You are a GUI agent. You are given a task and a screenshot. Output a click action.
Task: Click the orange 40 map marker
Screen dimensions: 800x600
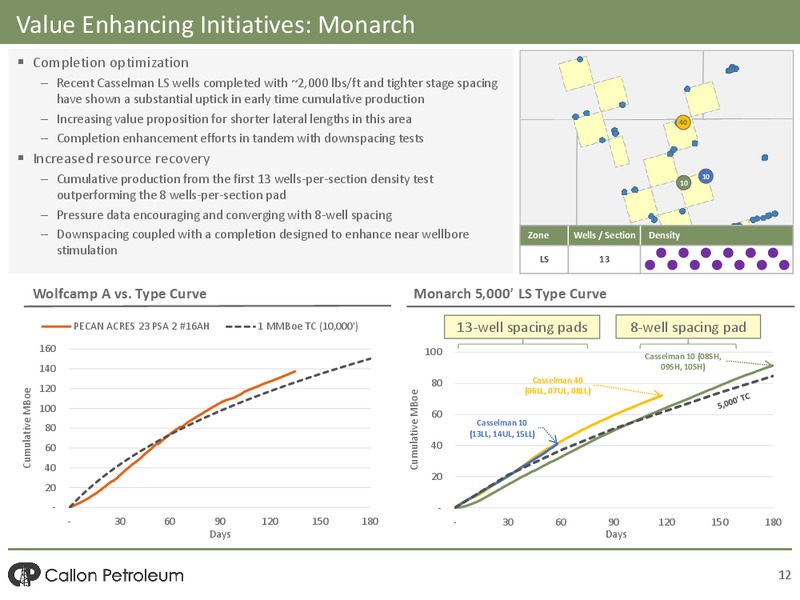click(x=683, y=122)
